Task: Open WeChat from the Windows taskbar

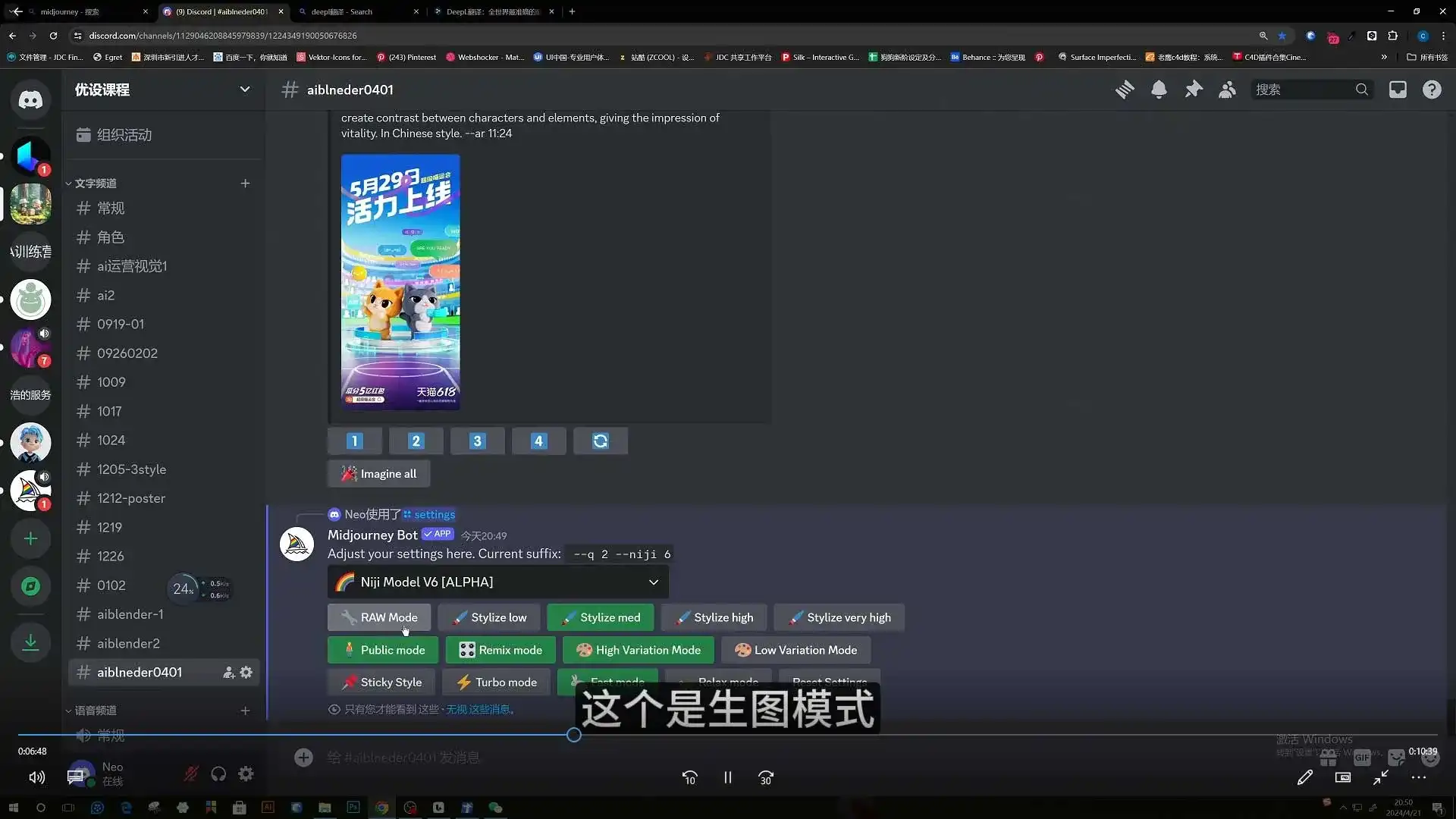Action: [495, 808]
